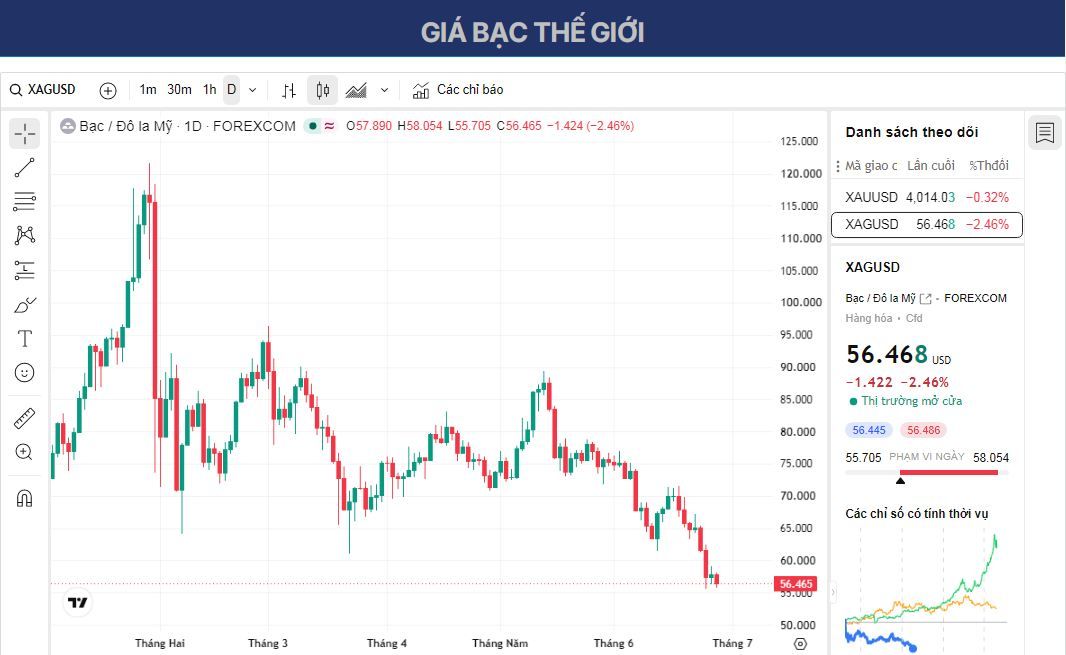
Task: Select the long position forecasting tool
Action: coord(24,270)
